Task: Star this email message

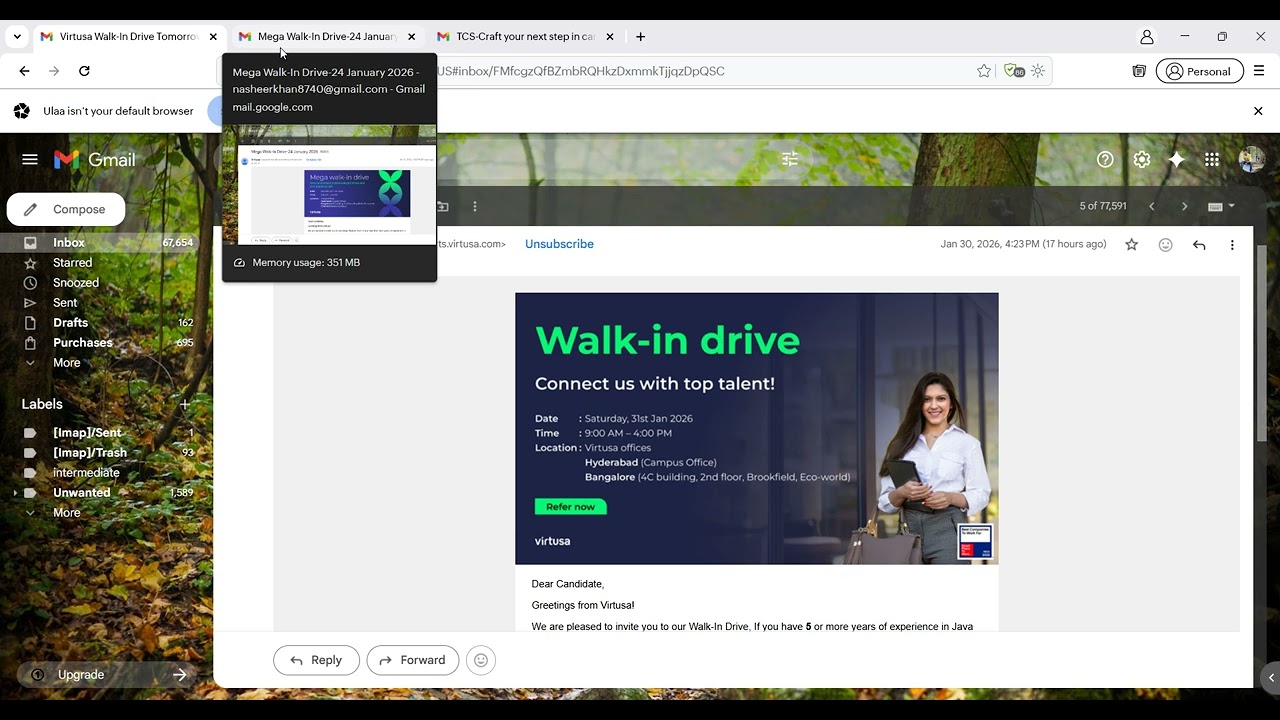Action: [x=1131, y=245]
